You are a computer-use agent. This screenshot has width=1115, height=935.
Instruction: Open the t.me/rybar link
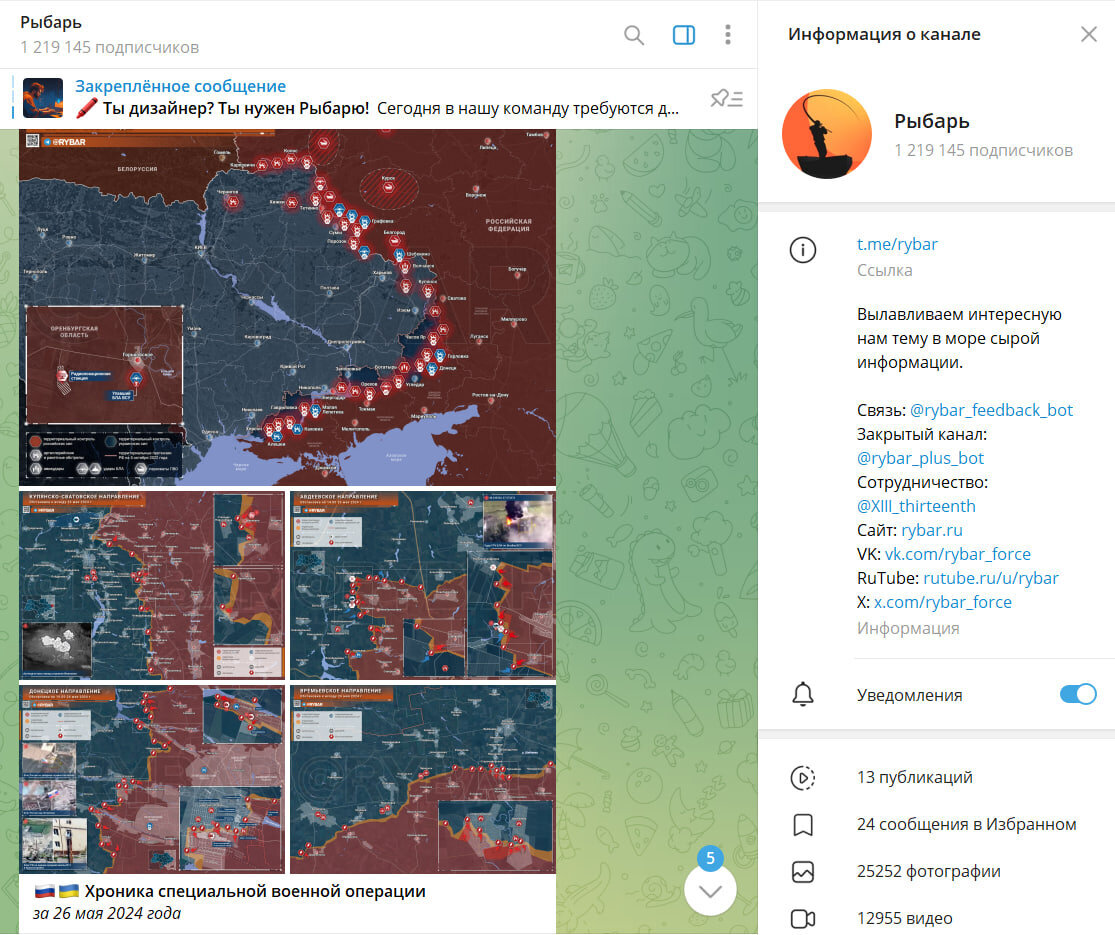tap(897, 244)
